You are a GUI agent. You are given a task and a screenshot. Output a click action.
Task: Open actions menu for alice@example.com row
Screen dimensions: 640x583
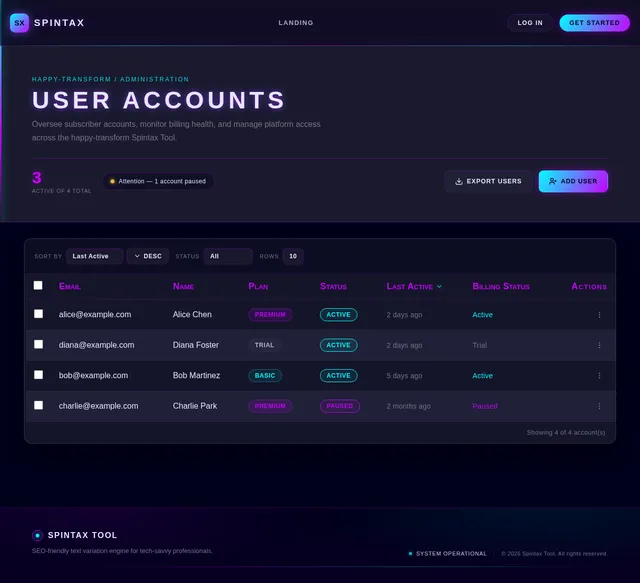click(599, 315)
